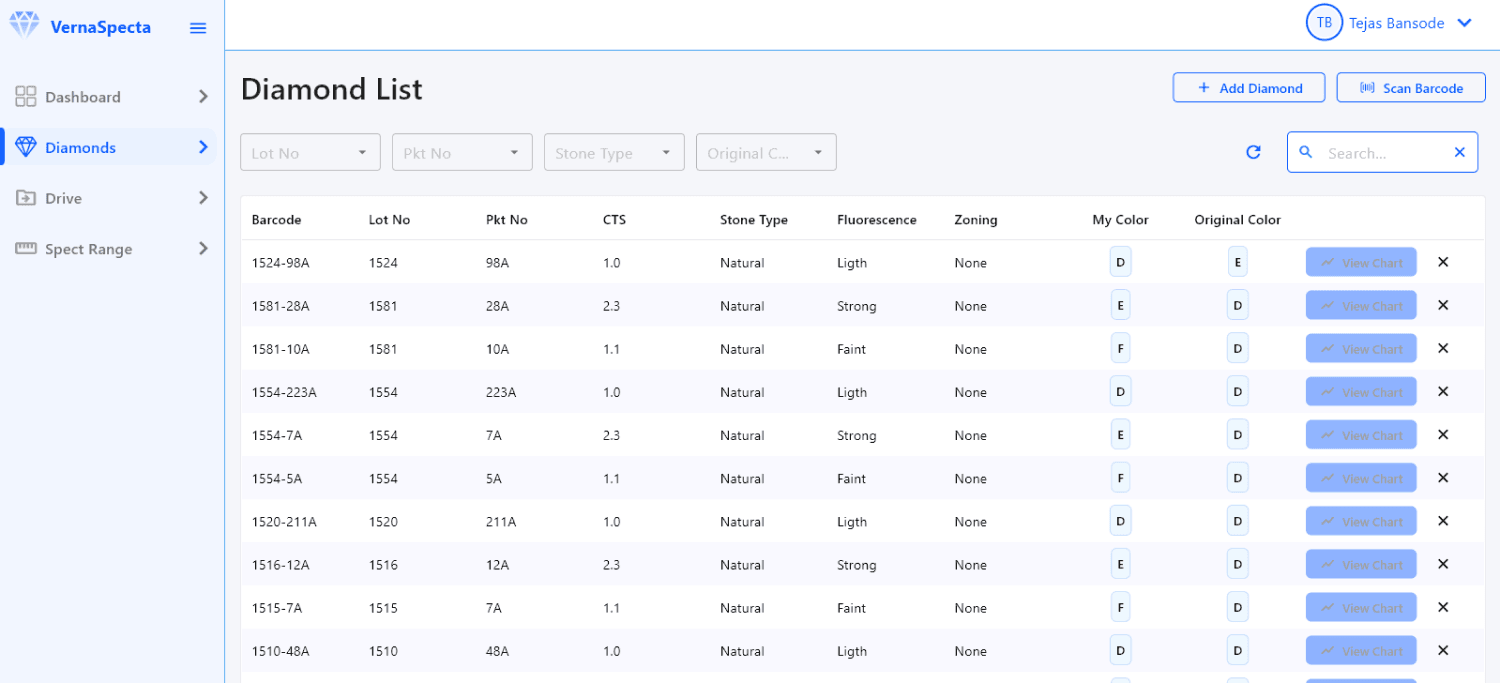Delete row 1520-211A with X icon
1500x683 pixels.
pyautogui.click(x=1443, y=520)
